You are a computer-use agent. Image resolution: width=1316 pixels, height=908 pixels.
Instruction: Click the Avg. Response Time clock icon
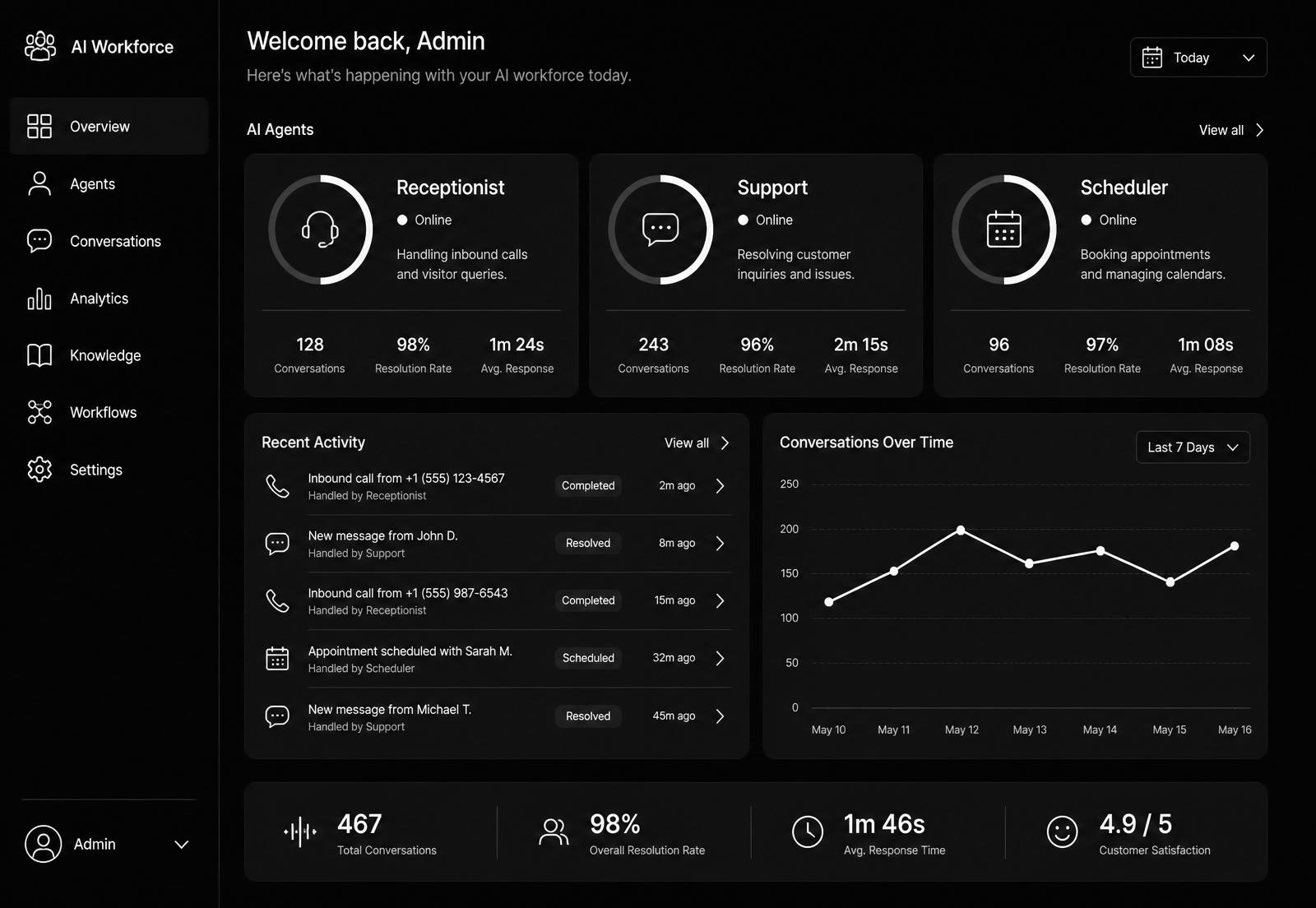(x=808, y=832)
